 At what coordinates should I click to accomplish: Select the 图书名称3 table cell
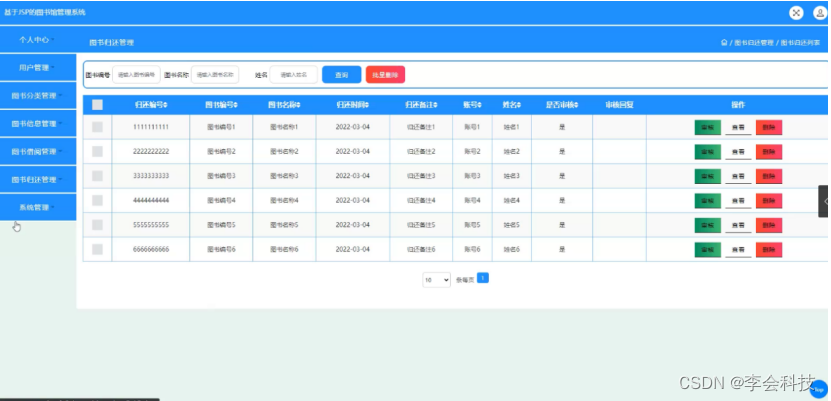pos(284,176)
